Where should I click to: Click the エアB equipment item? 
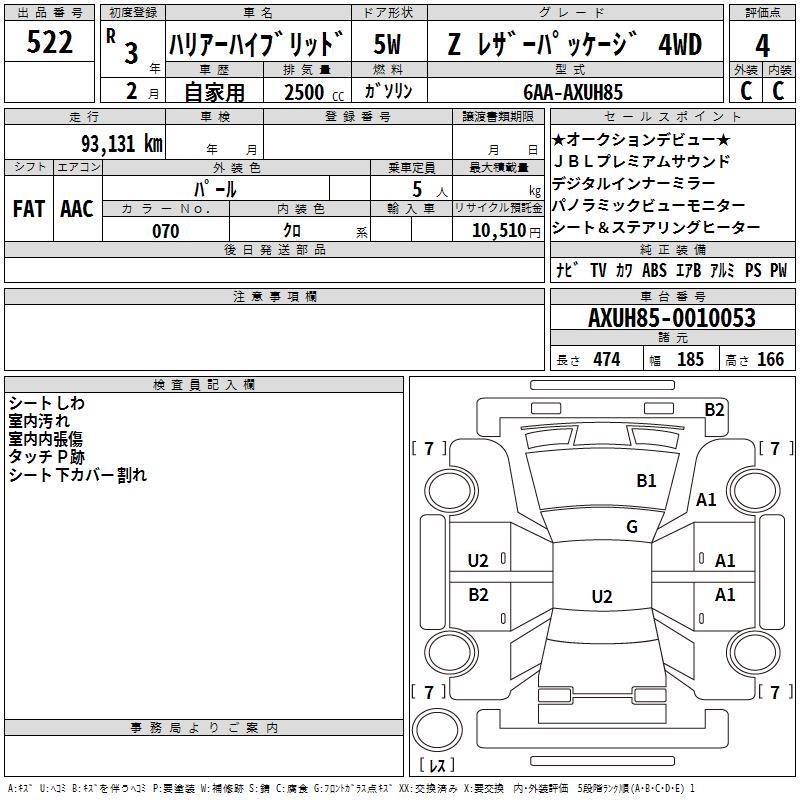[689, 270]
